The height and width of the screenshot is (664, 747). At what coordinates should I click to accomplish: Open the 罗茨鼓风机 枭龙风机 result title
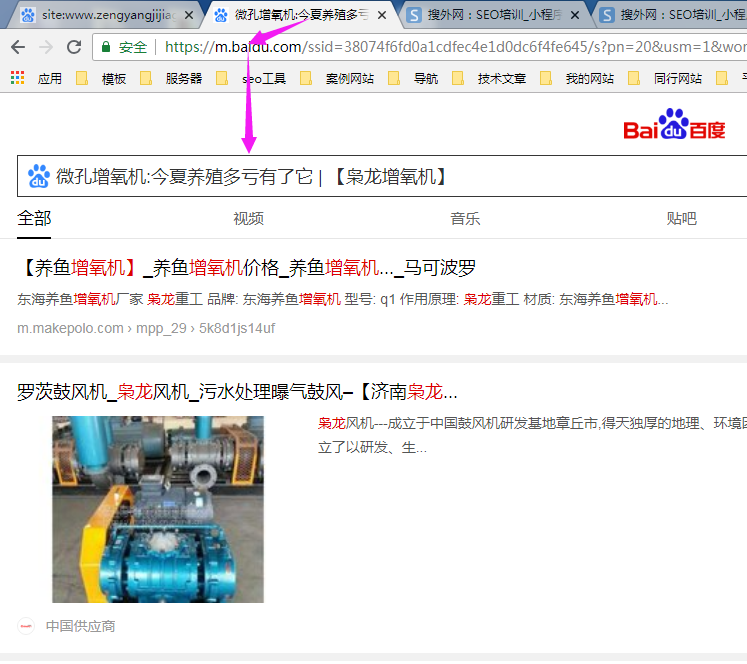tap(237, 391)
